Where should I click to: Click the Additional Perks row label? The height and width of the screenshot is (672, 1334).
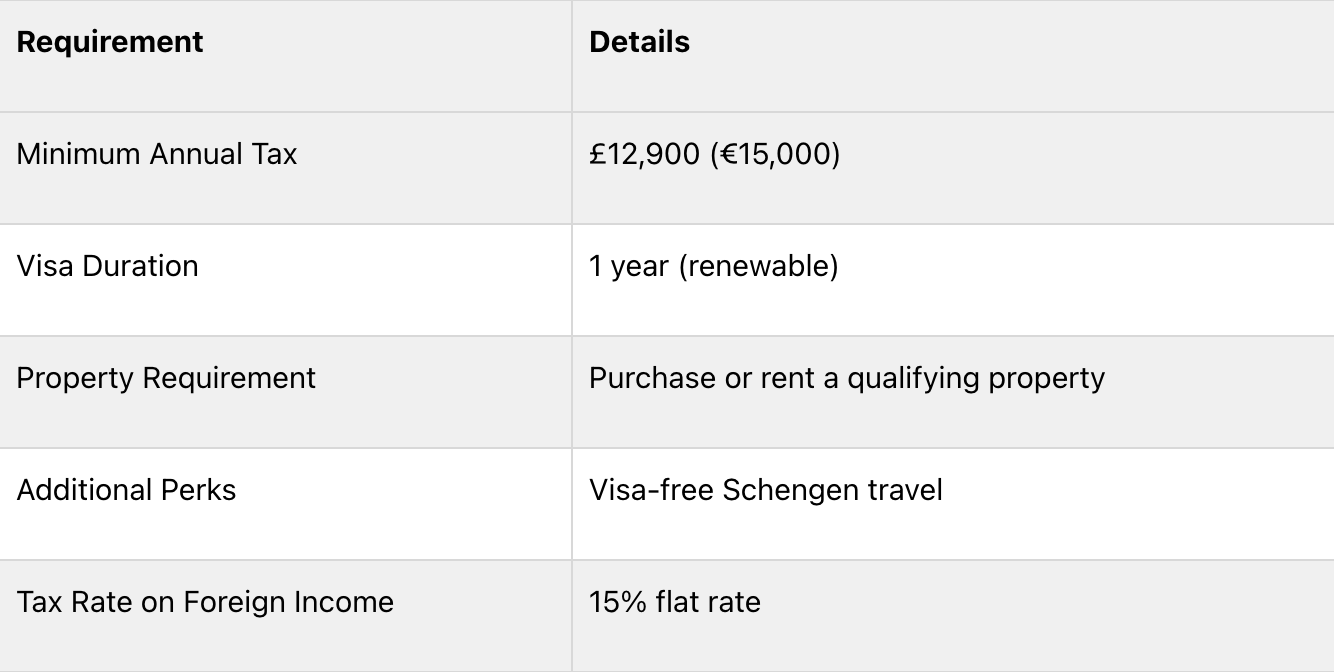coord(127,490)
